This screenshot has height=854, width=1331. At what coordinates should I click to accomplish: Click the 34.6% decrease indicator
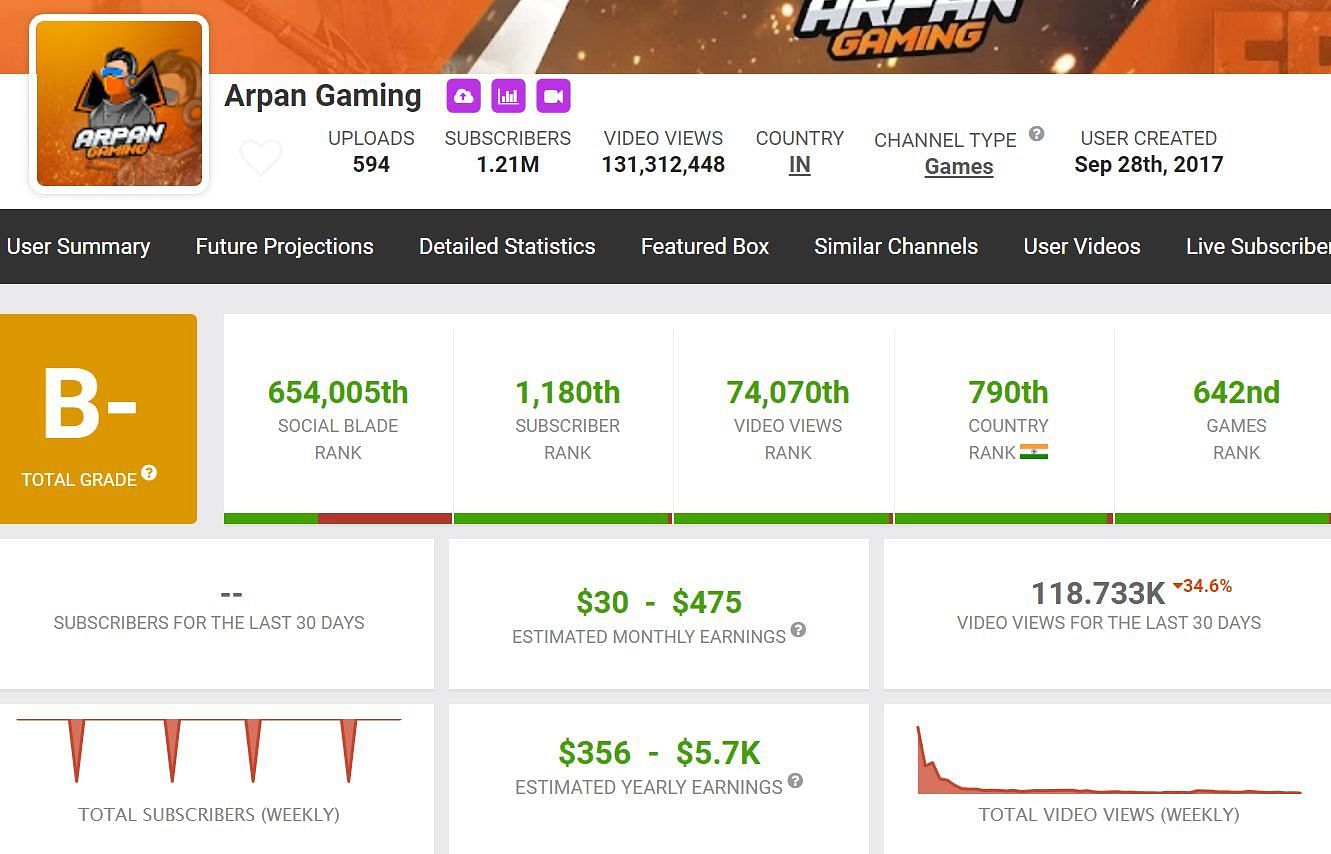(1202, 586)
